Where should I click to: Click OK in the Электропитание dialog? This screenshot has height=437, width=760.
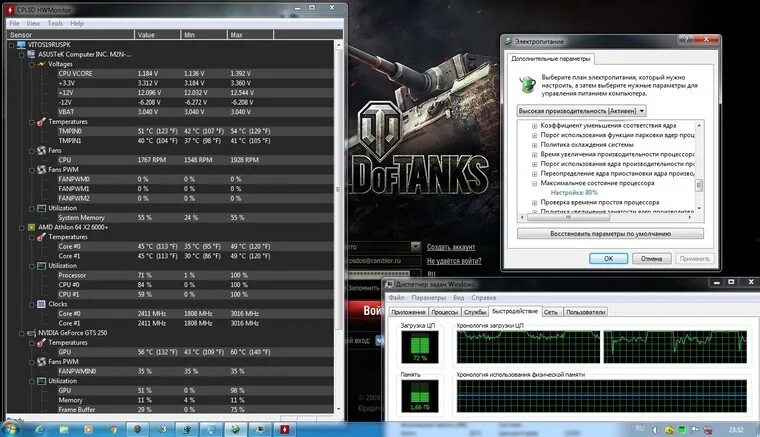click(608, 259)
